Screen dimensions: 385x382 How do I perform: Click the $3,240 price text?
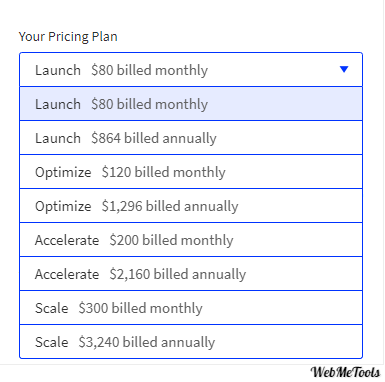[x=99, y=342]
